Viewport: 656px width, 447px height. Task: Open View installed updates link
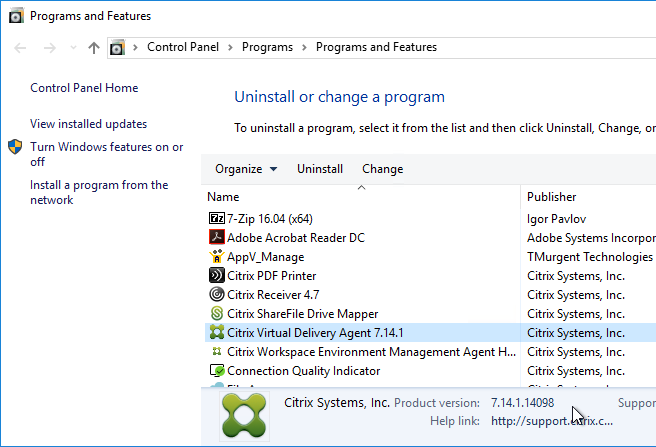click(x=88, y=124)
